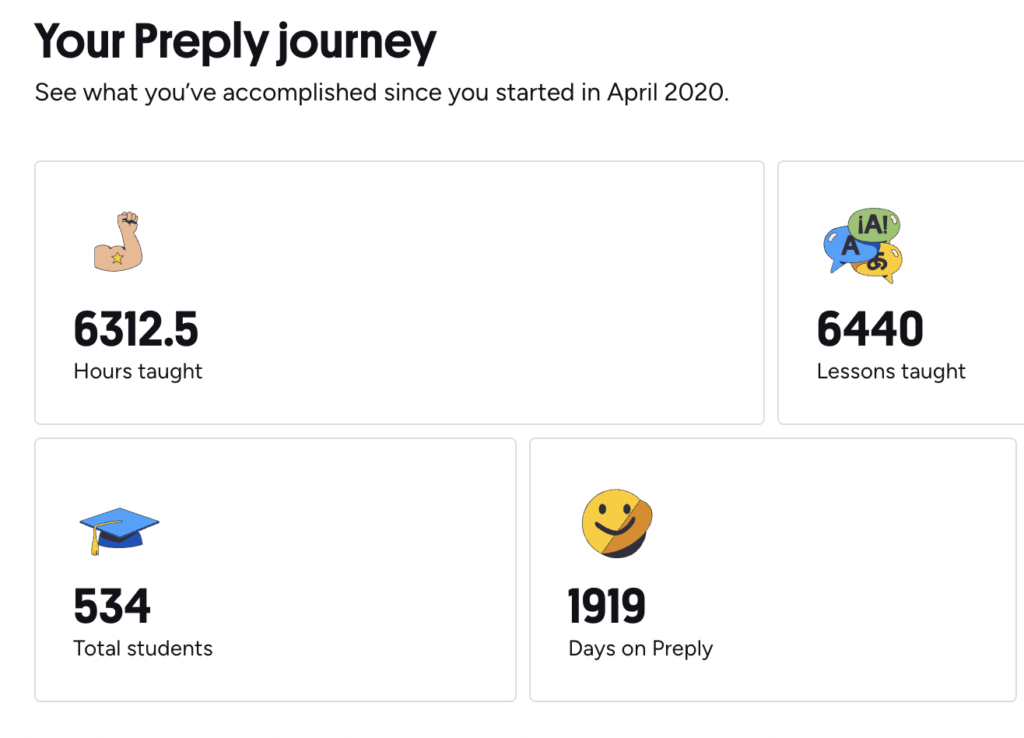Select the 6312.5 hours number

point(135,329)
